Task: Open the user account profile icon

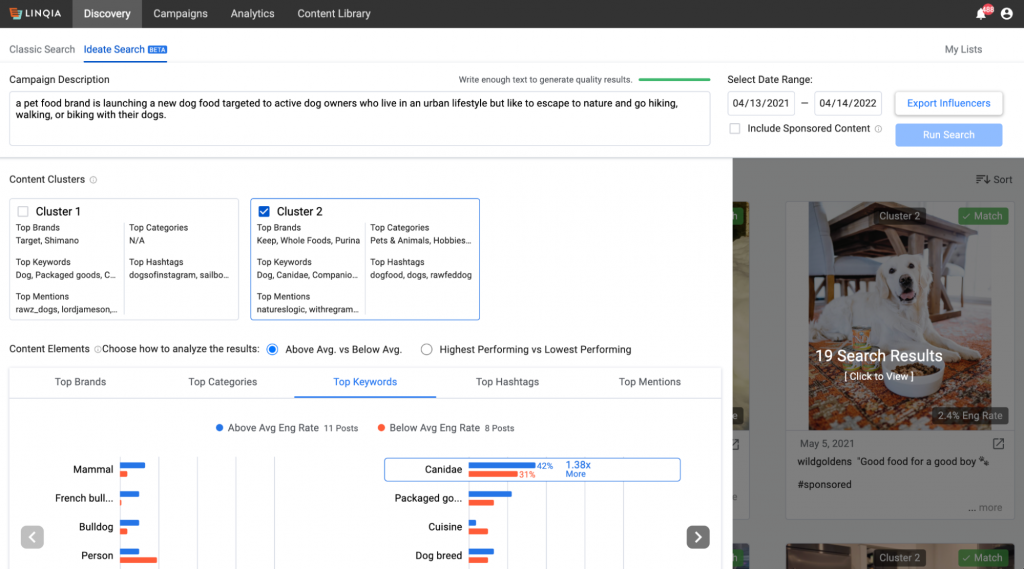Action: click(x=1006, y=14)
